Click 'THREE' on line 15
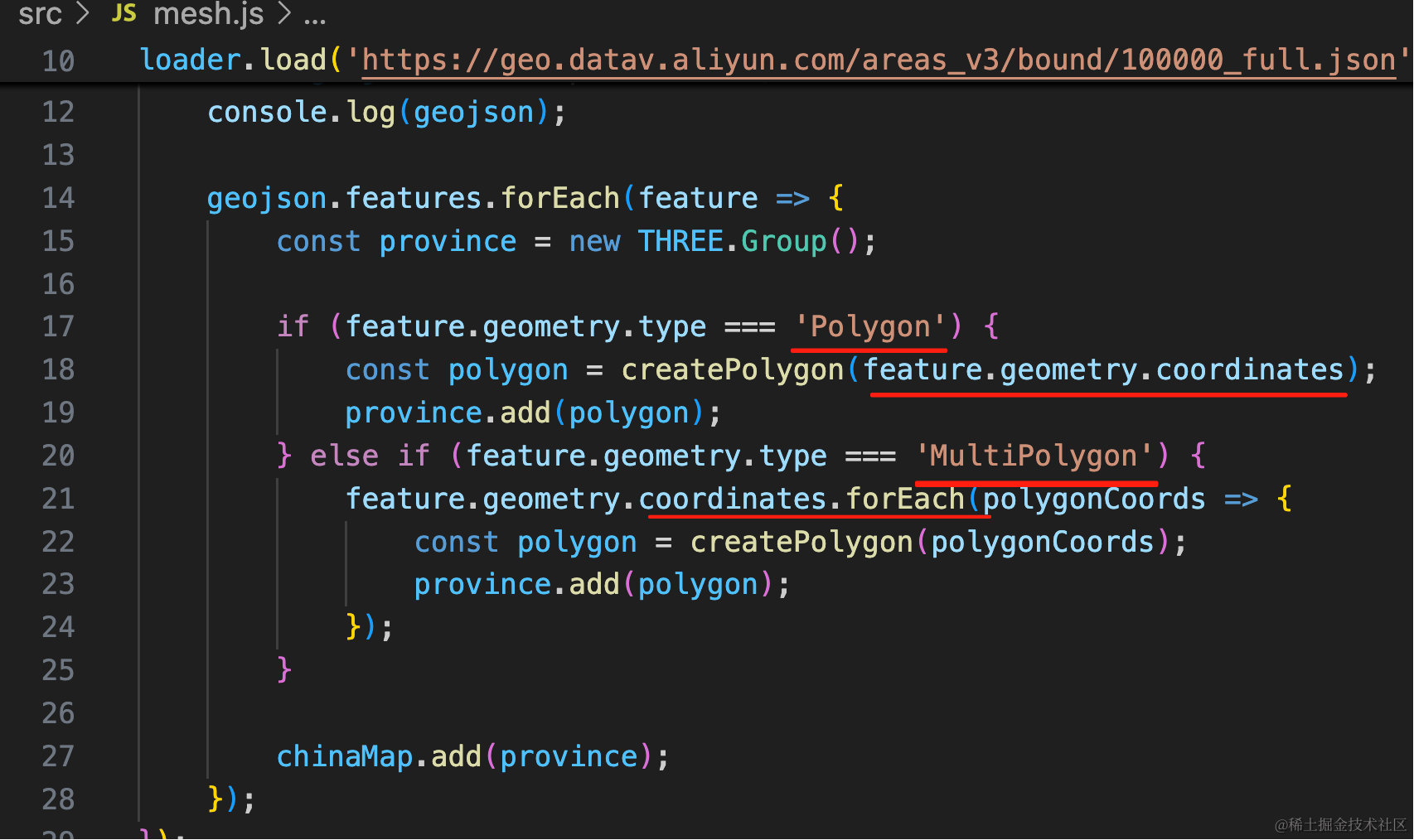This screenshot has width=1414, height=840. (x=680, y=241)
